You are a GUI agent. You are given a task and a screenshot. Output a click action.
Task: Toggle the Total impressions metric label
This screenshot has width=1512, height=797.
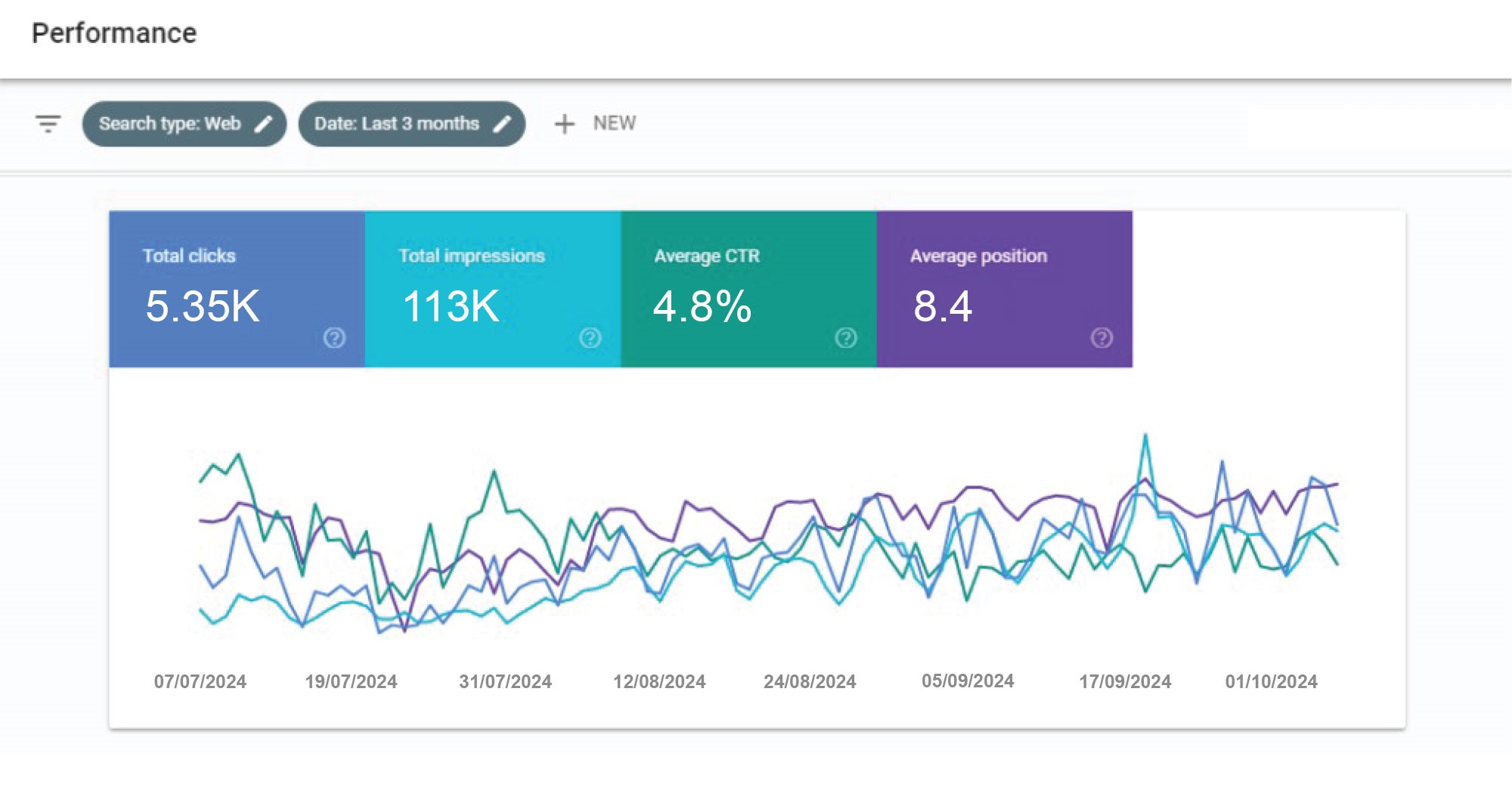click(x=471, y=256)
